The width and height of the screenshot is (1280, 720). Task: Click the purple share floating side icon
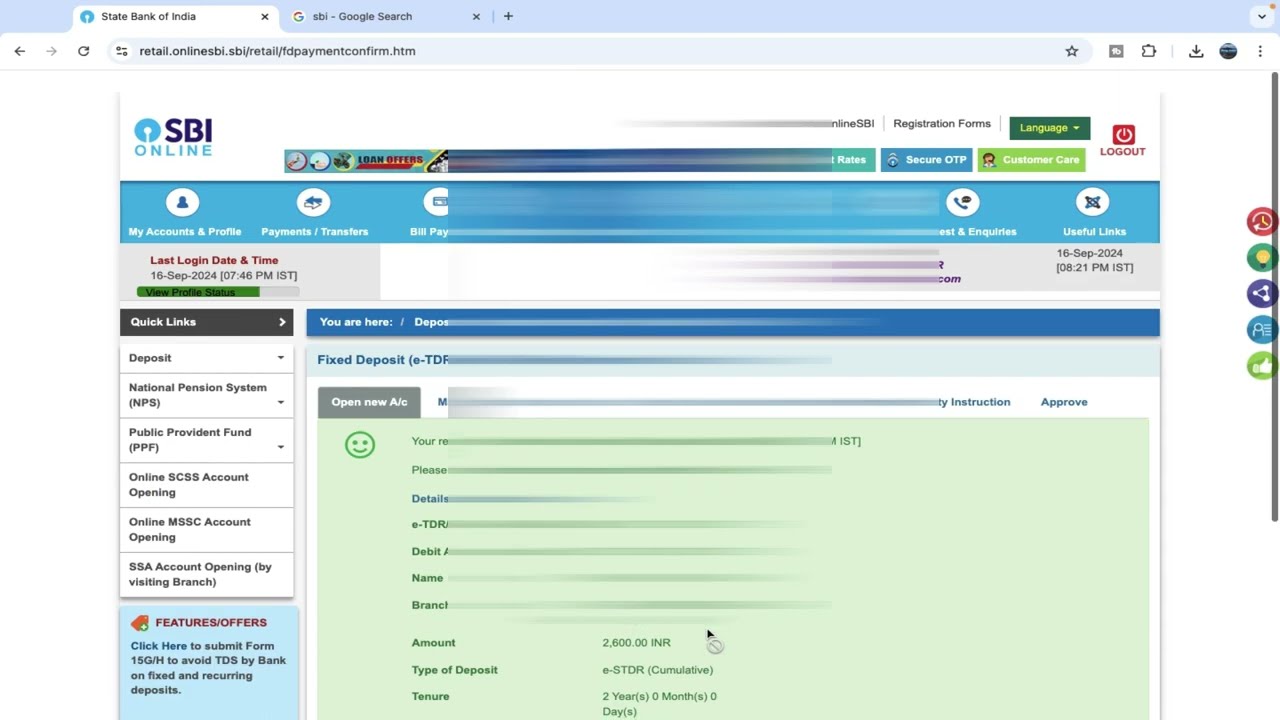1262,293
